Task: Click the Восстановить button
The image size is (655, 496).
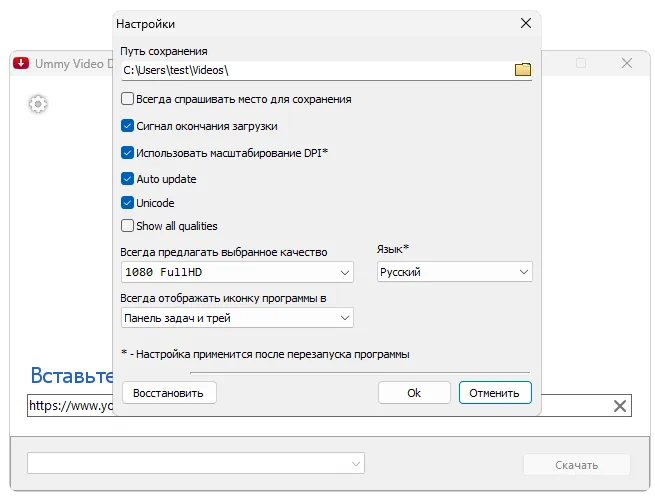Action: (x=169, y=393)
